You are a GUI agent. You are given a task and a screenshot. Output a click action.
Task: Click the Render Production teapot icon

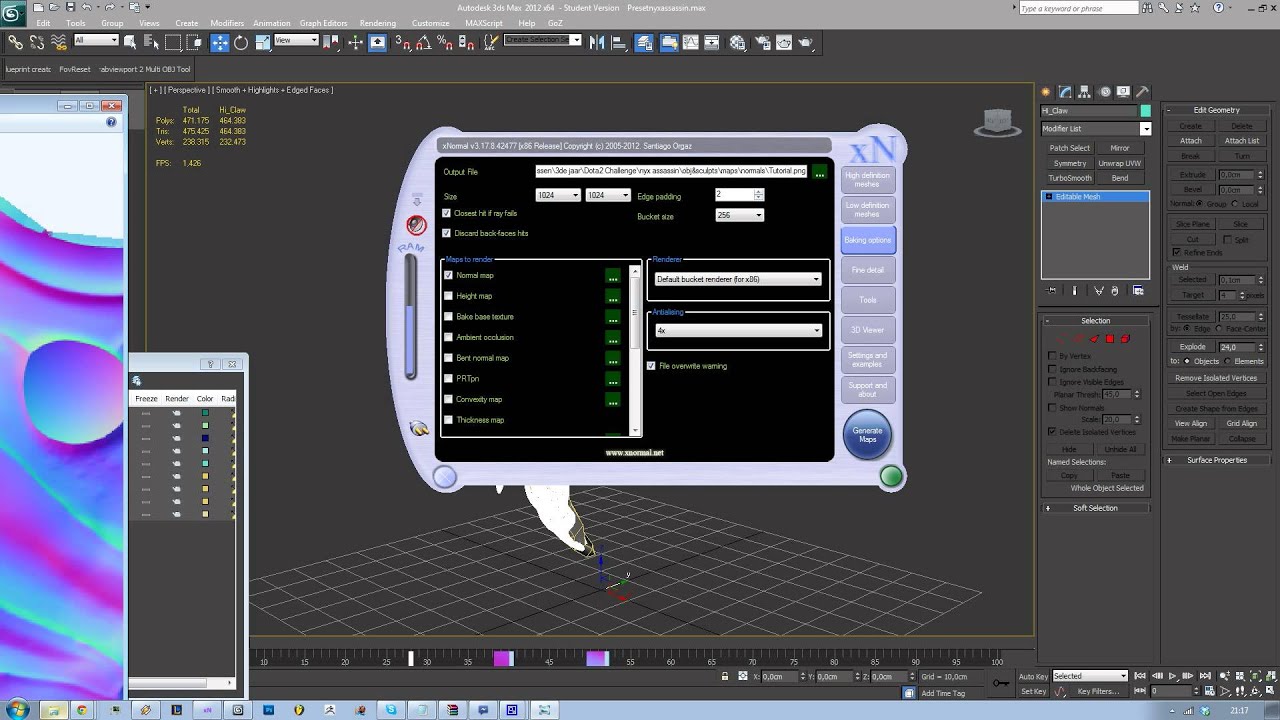(806, 42)
